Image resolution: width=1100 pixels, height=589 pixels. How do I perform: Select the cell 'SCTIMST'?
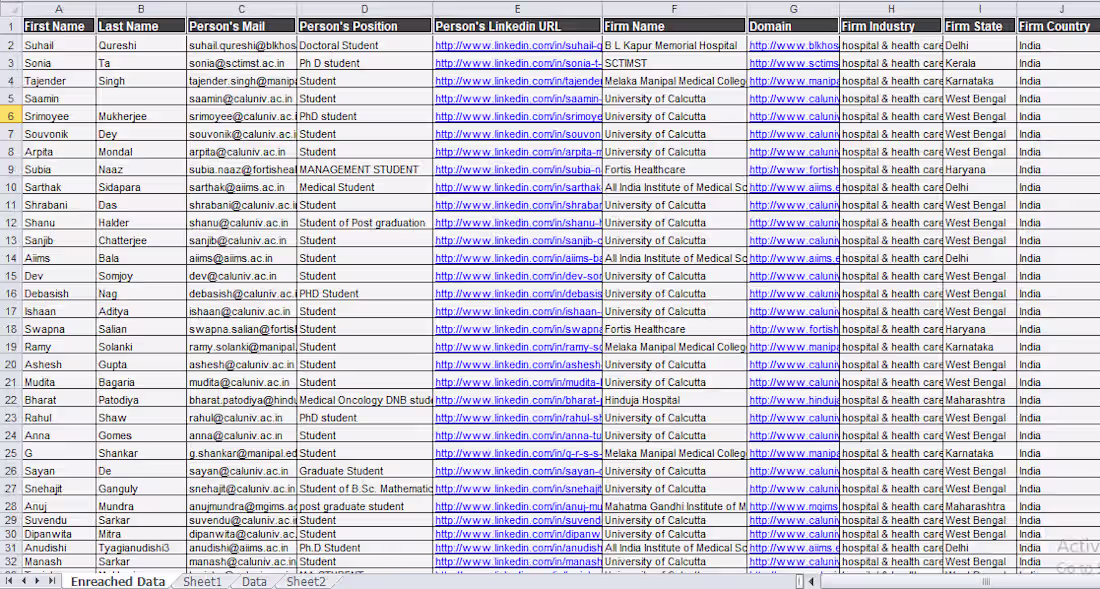(x=675, y=63)
